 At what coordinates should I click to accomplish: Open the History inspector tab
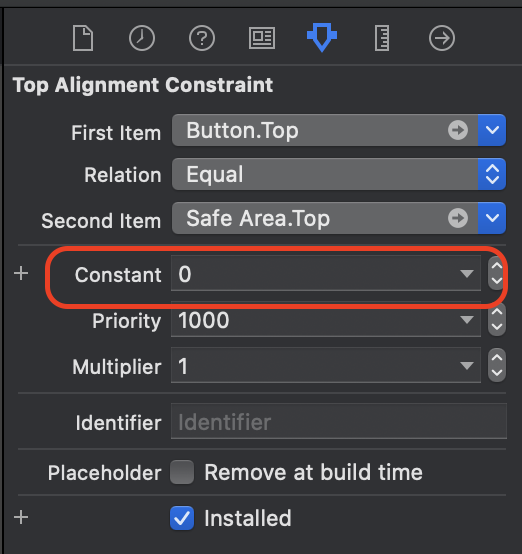point(142,38)
